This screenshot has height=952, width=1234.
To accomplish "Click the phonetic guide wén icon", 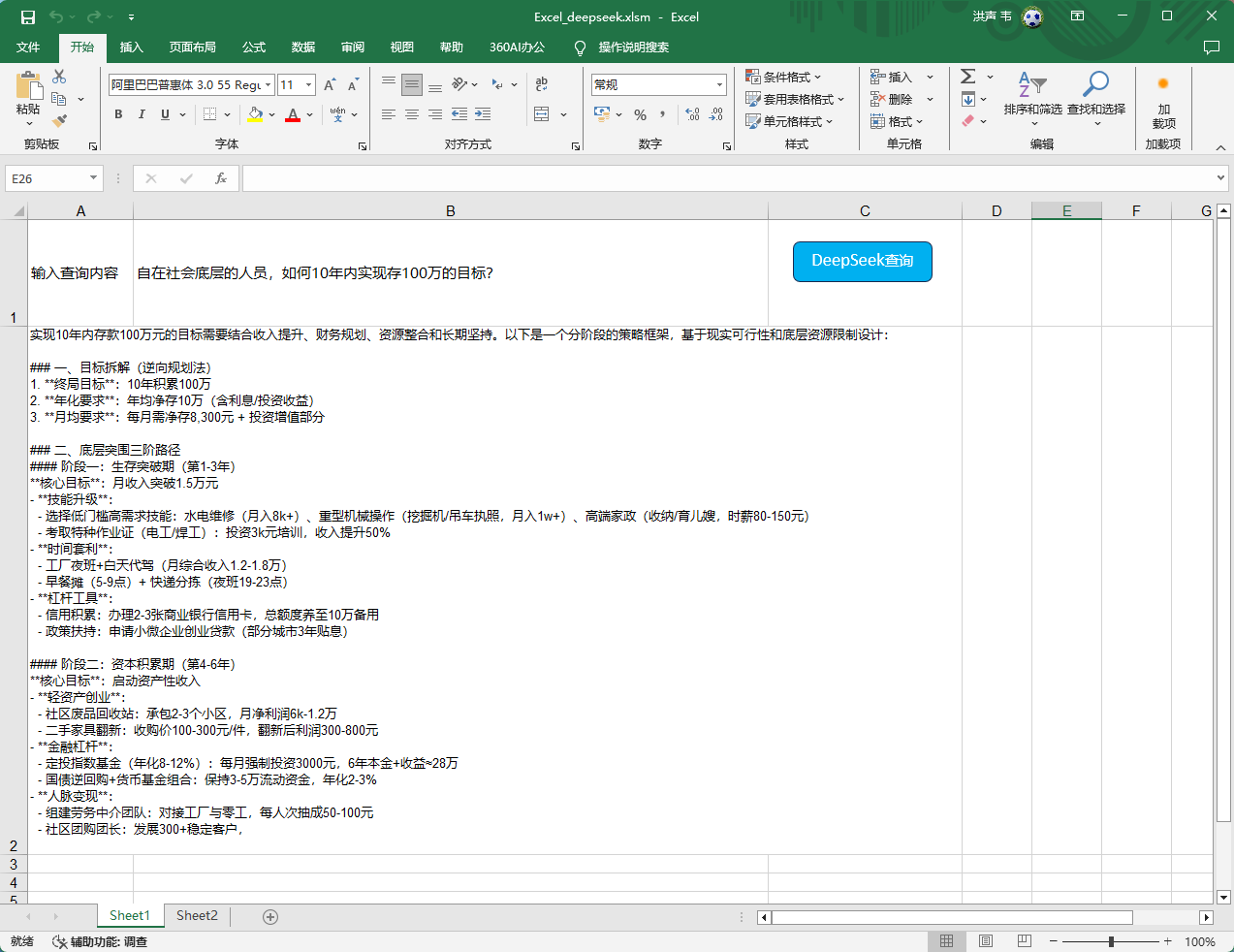I will (337, 114).
